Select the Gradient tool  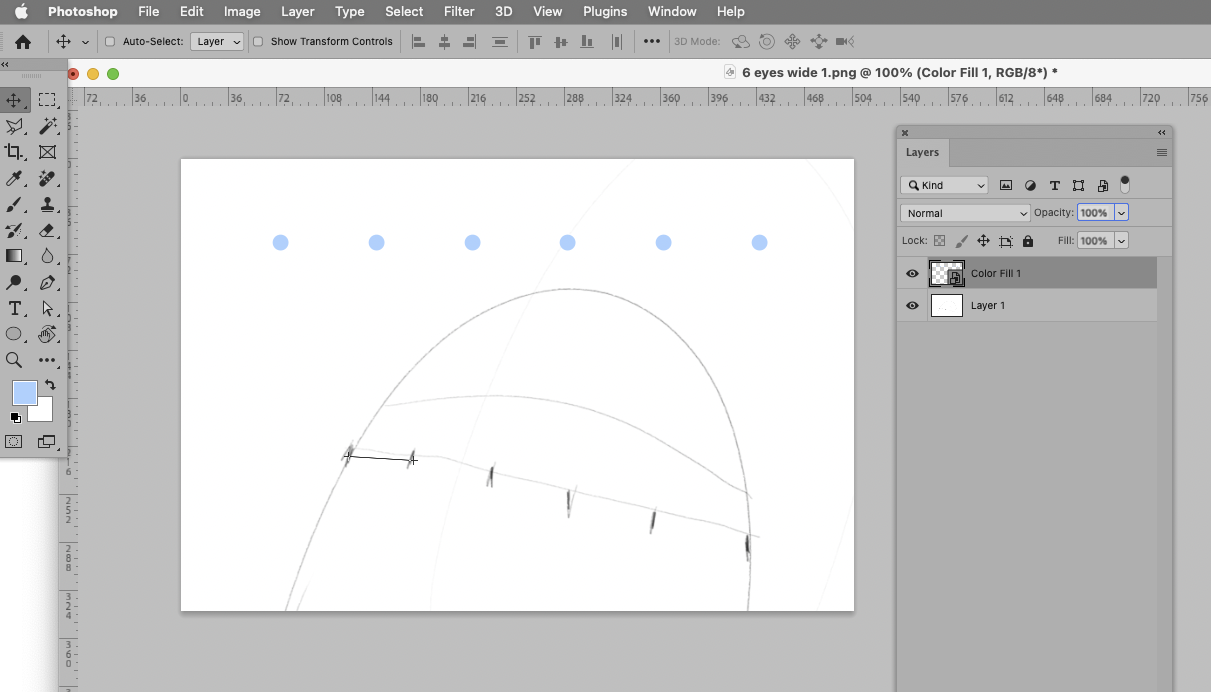15,255
